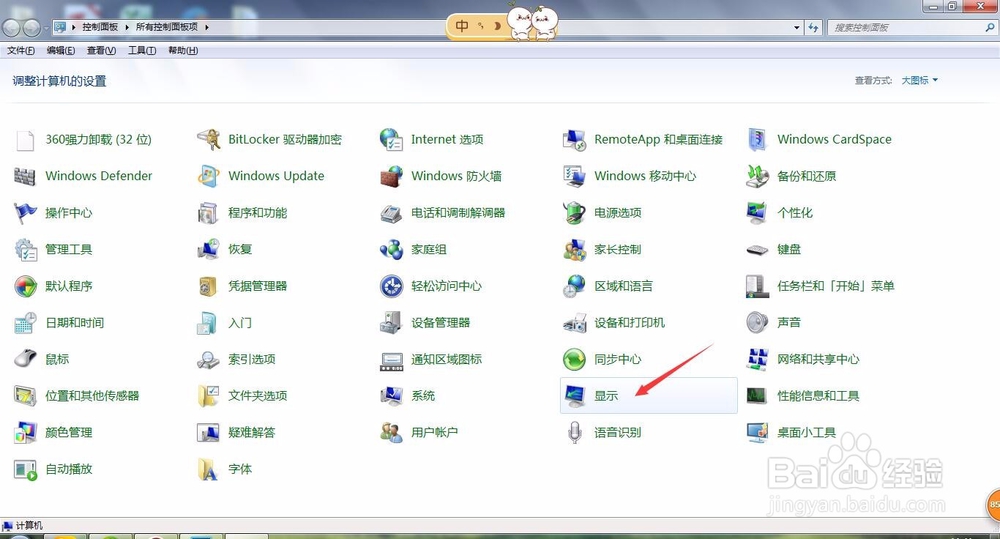Open 电源选项 battery icon
This screenshot has width=1000, height=539.
point(575,212)
